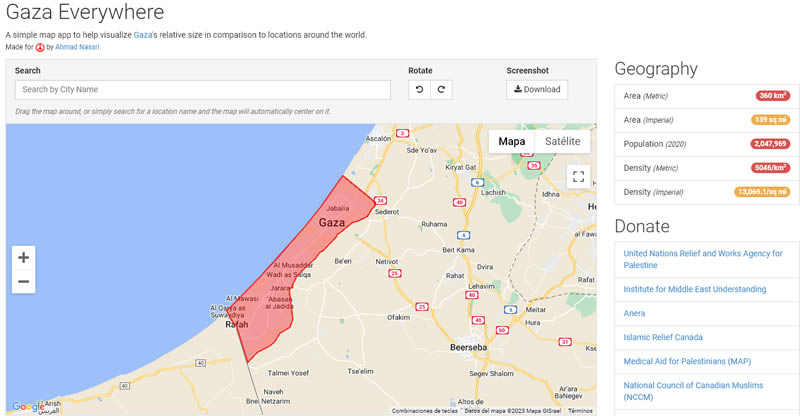Open Institute for Middle East Understanding link

[694, 289]
